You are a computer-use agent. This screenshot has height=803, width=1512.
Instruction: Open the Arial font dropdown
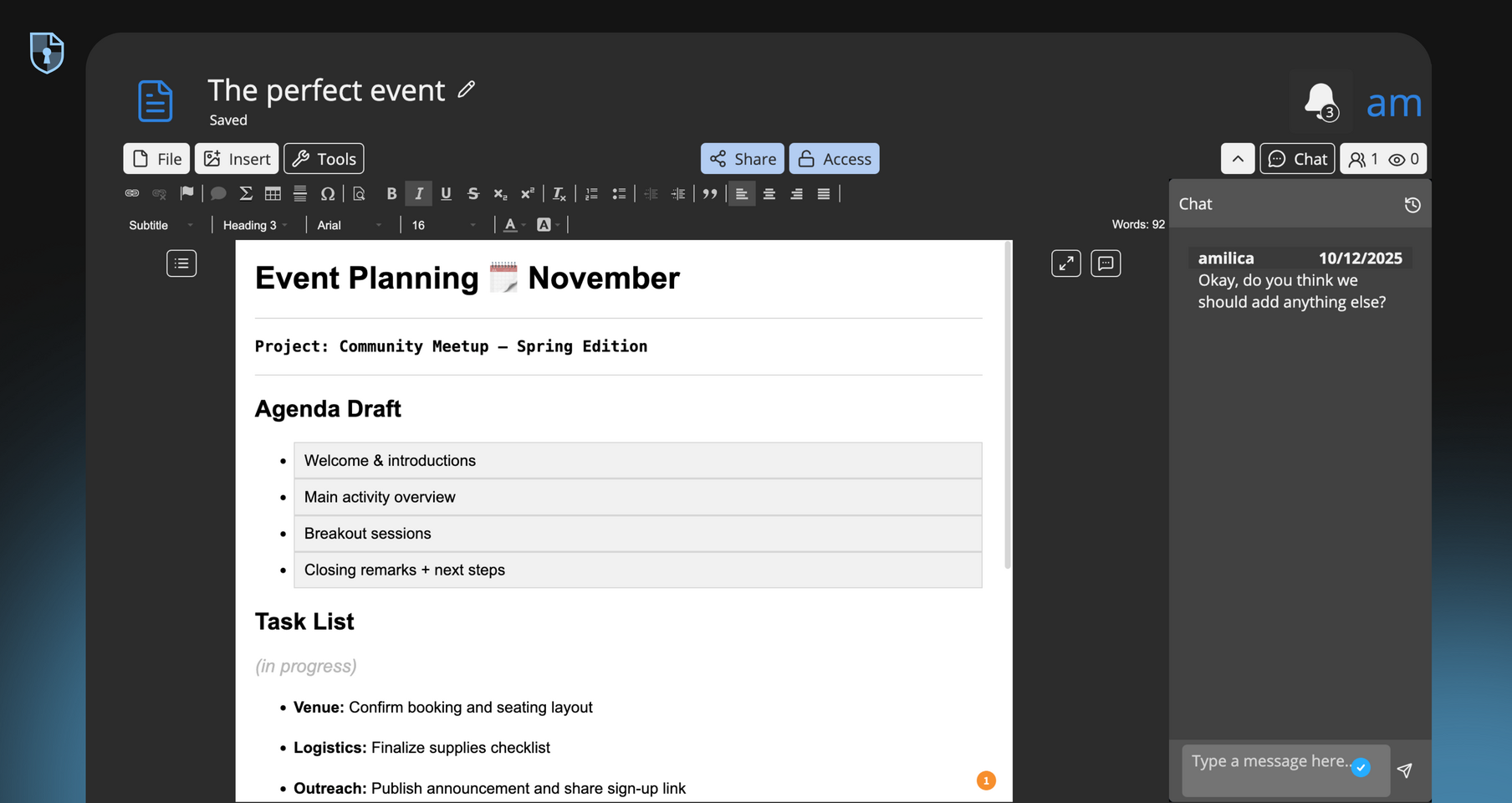(x=350, y=225)
